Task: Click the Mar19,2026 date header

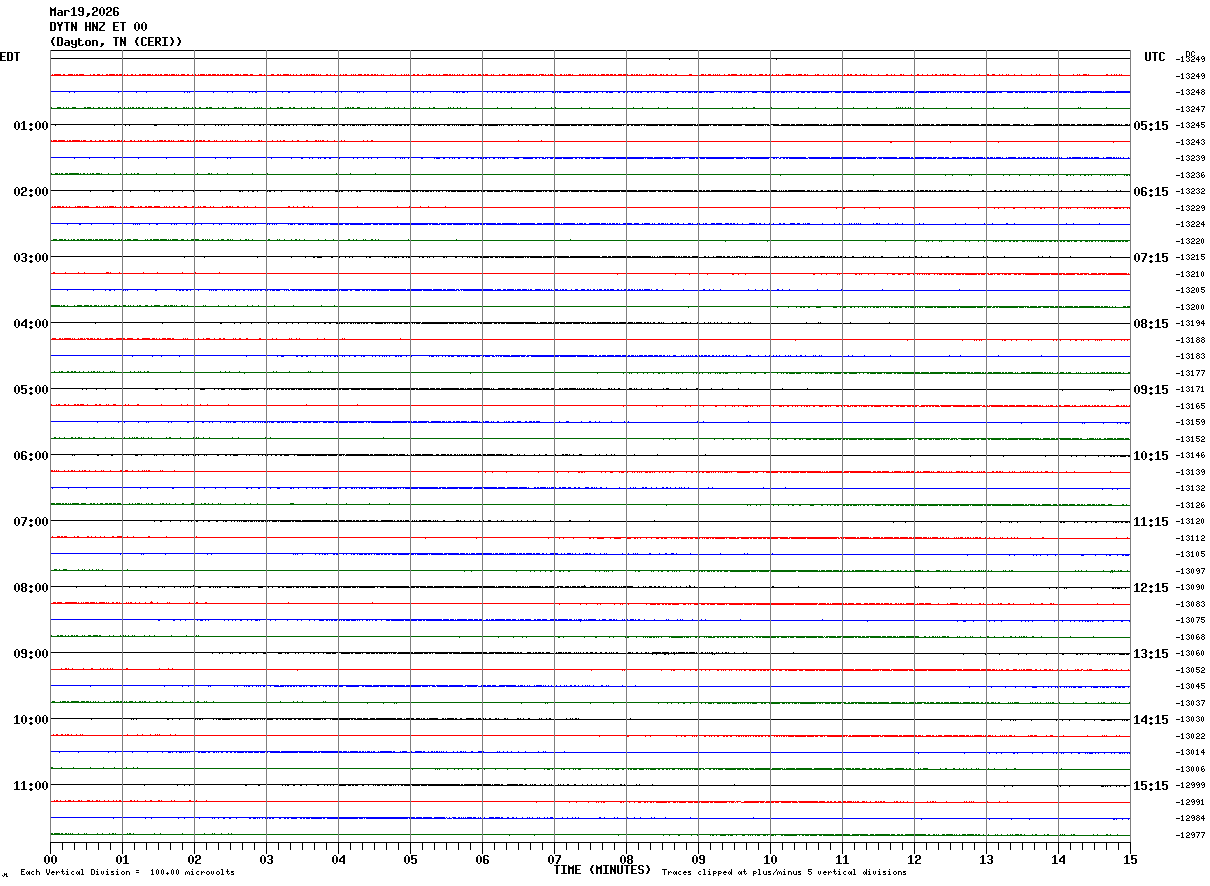Action: [84, 12]
